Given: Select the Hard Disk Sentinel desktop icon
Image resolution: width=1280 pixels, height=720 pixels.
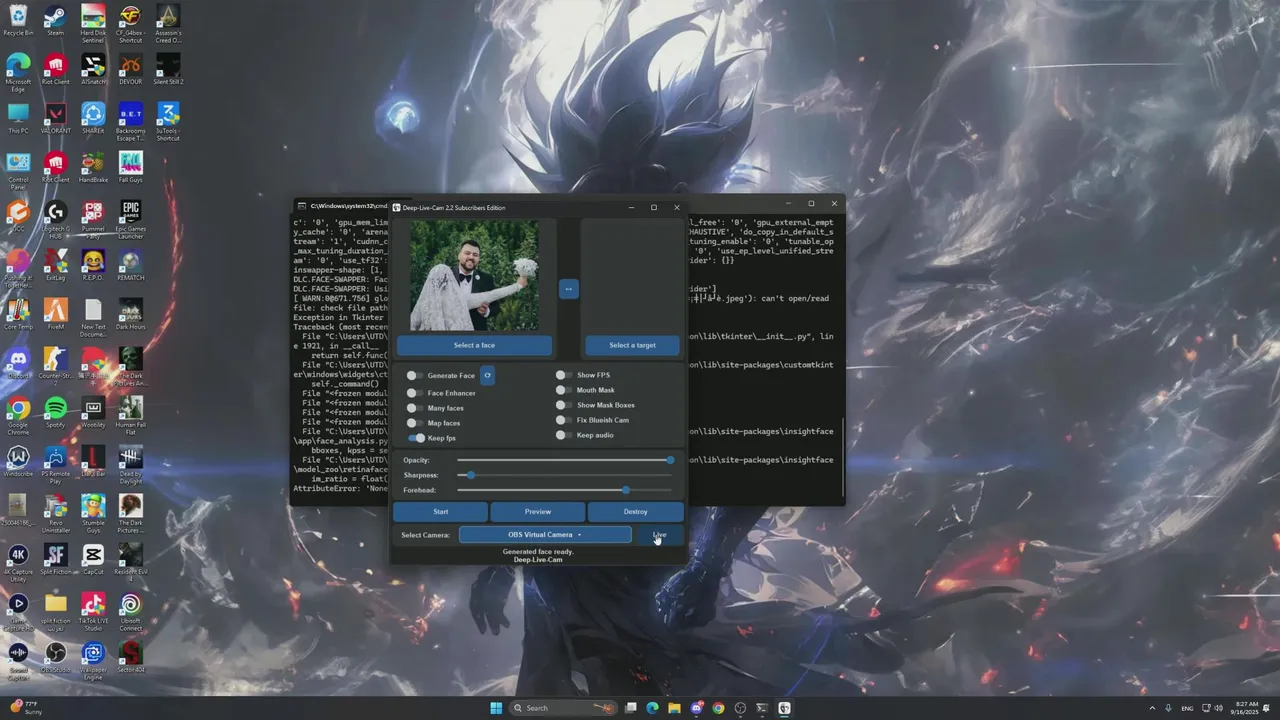Looking at the screenshot, I should pyautogui.click(x=93, y=23).
